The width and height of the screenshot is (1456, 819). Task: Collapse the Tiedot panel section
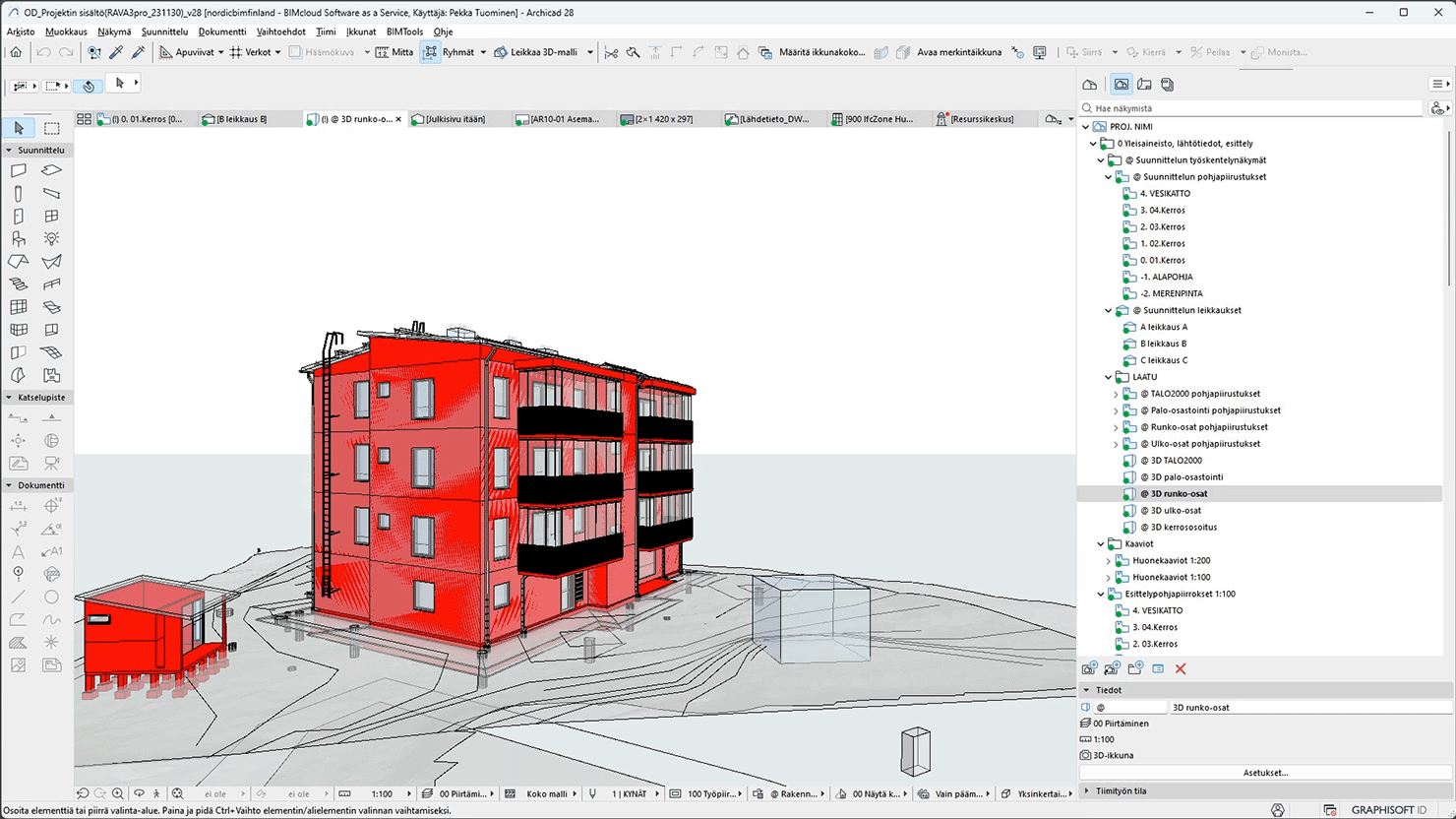point(1087,690)
